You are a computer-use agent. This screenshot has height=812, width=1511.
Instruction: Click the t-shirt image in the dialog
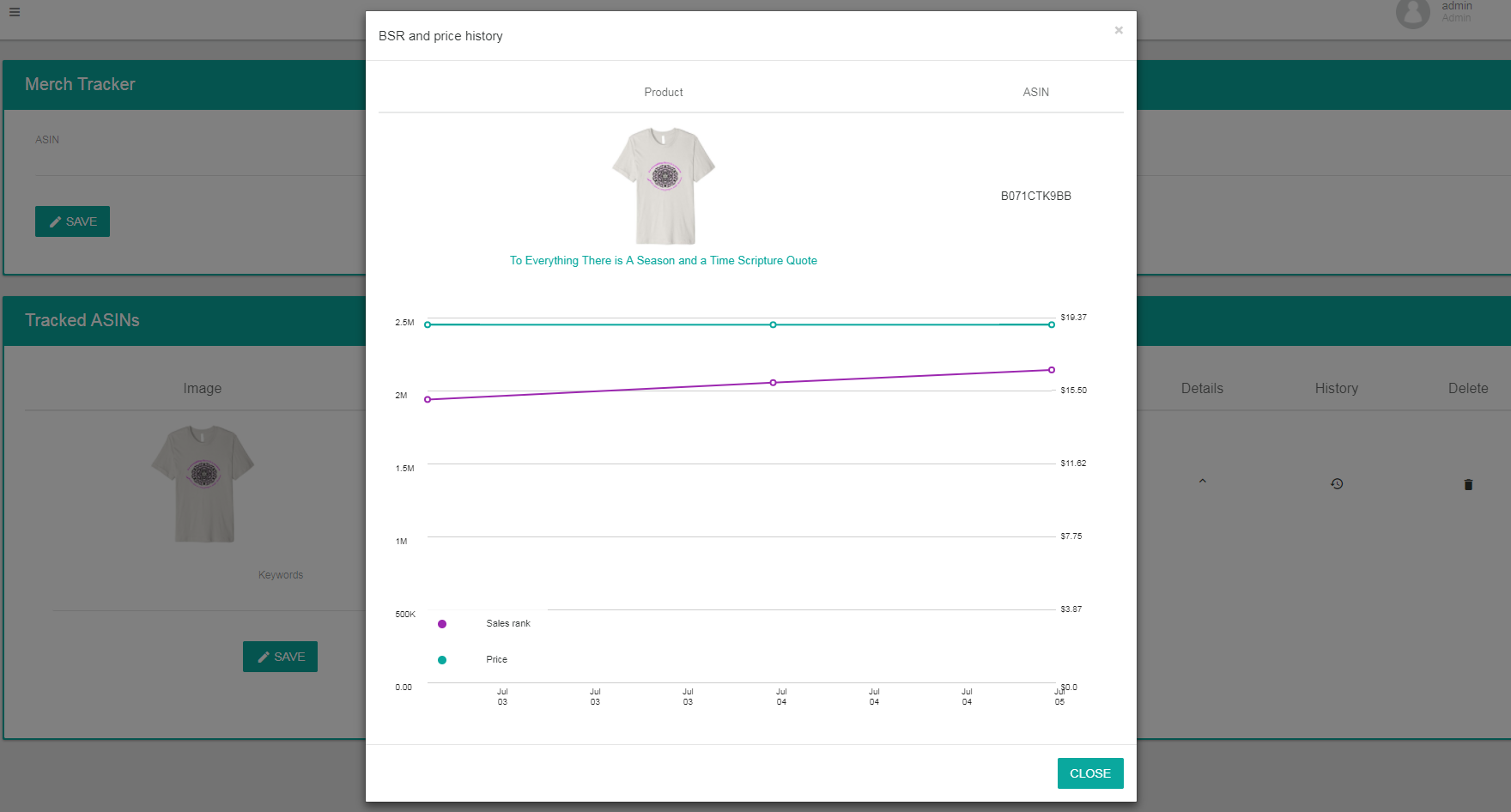coord(663,185)
